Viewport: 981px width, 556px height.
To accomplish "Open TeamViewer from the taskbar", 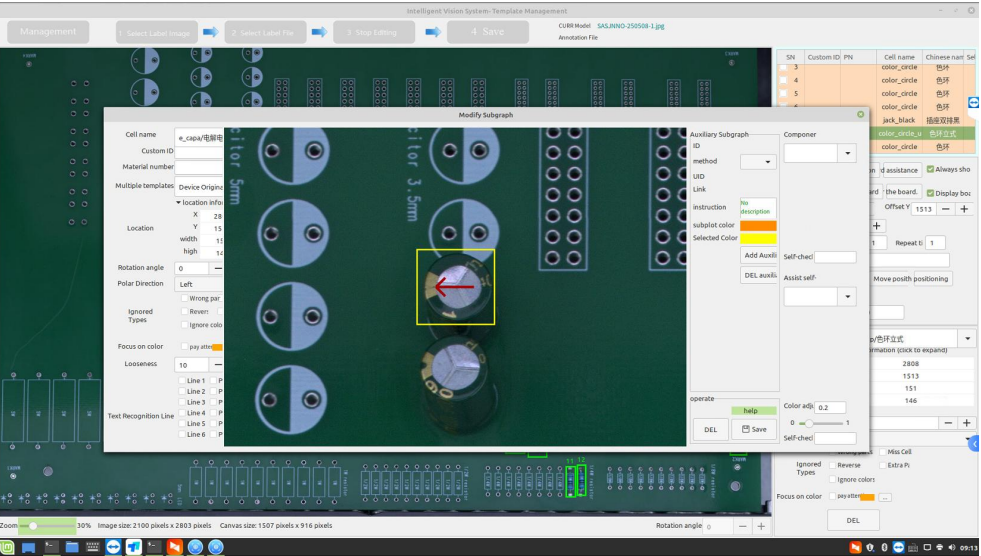I will pos(114,547).
